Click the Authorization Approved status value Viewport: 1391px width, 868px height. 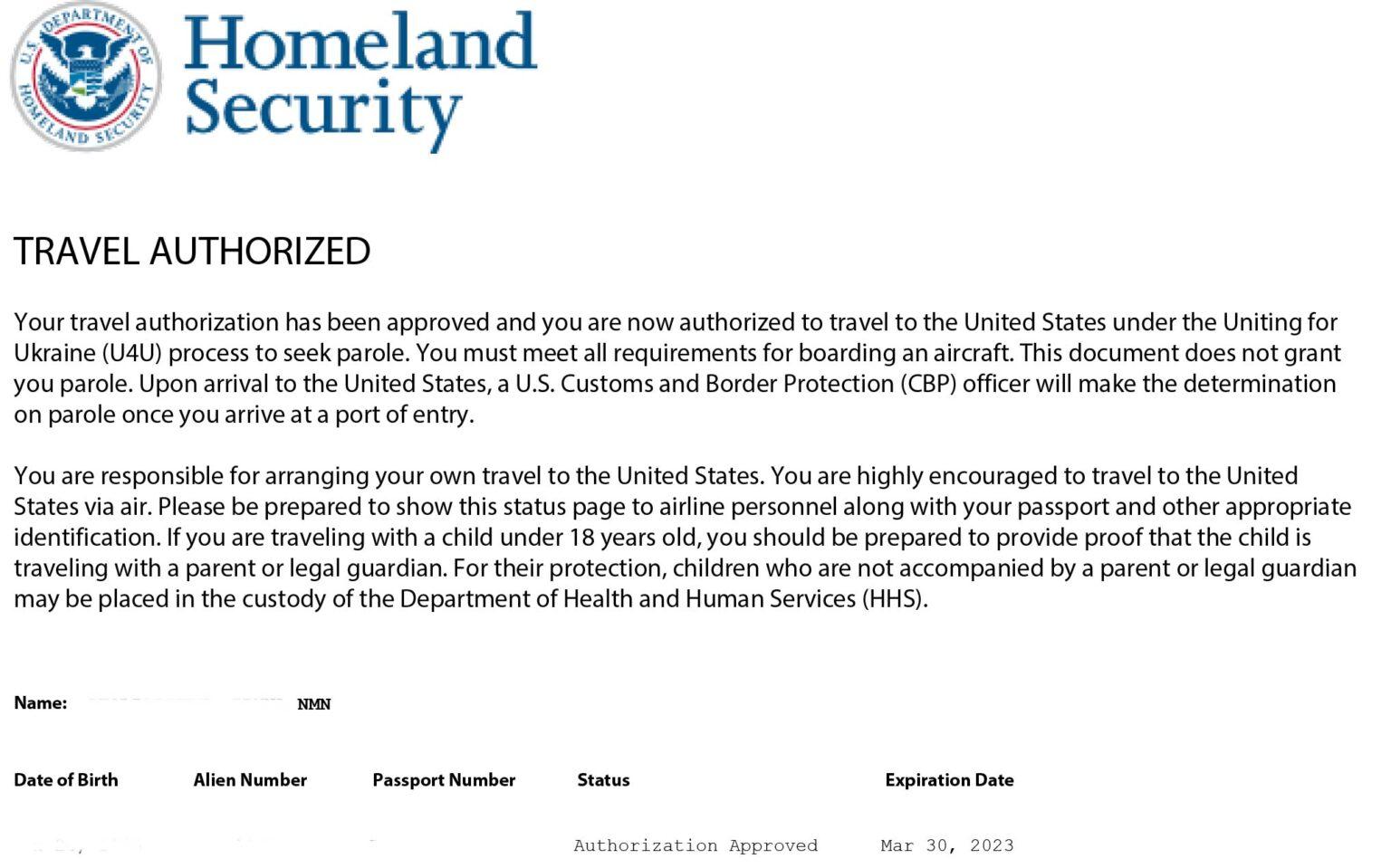click(695, 845)
